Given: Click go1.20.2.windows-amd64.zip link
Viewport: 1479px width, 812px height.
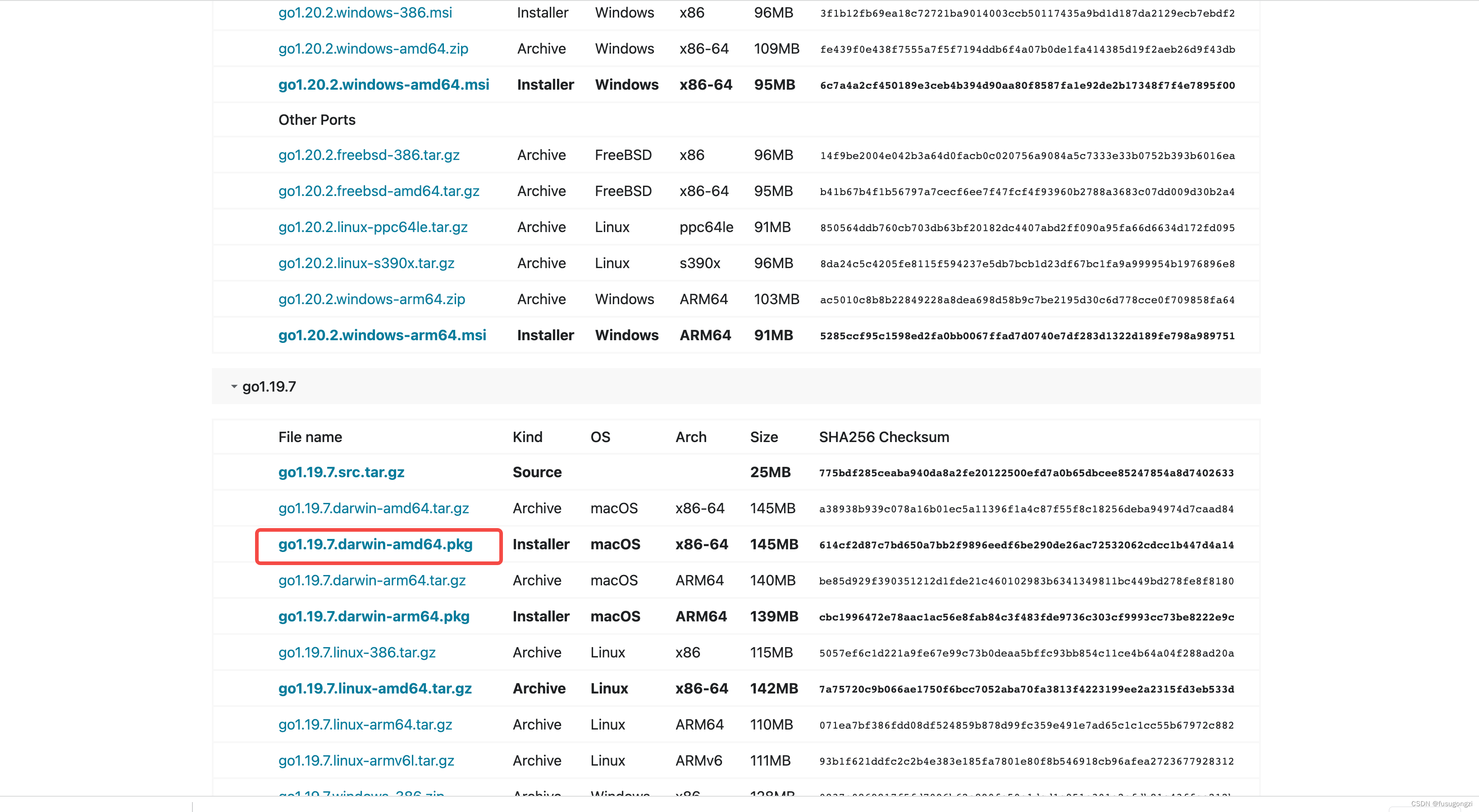Looking at the screenshot, I should click(x=373, y=49).
